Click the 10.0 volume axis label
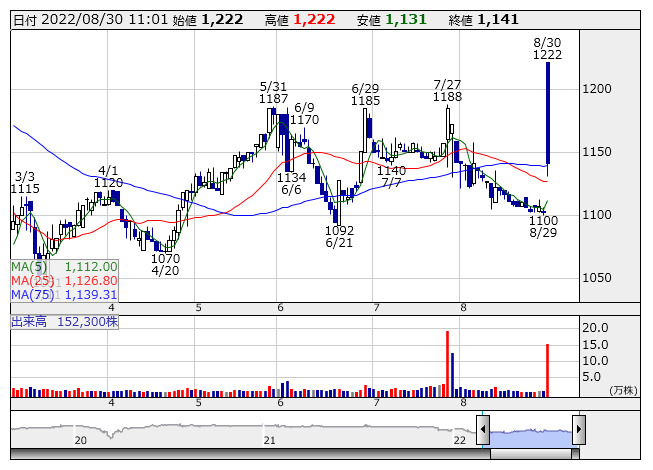 [x=595, y=361]
